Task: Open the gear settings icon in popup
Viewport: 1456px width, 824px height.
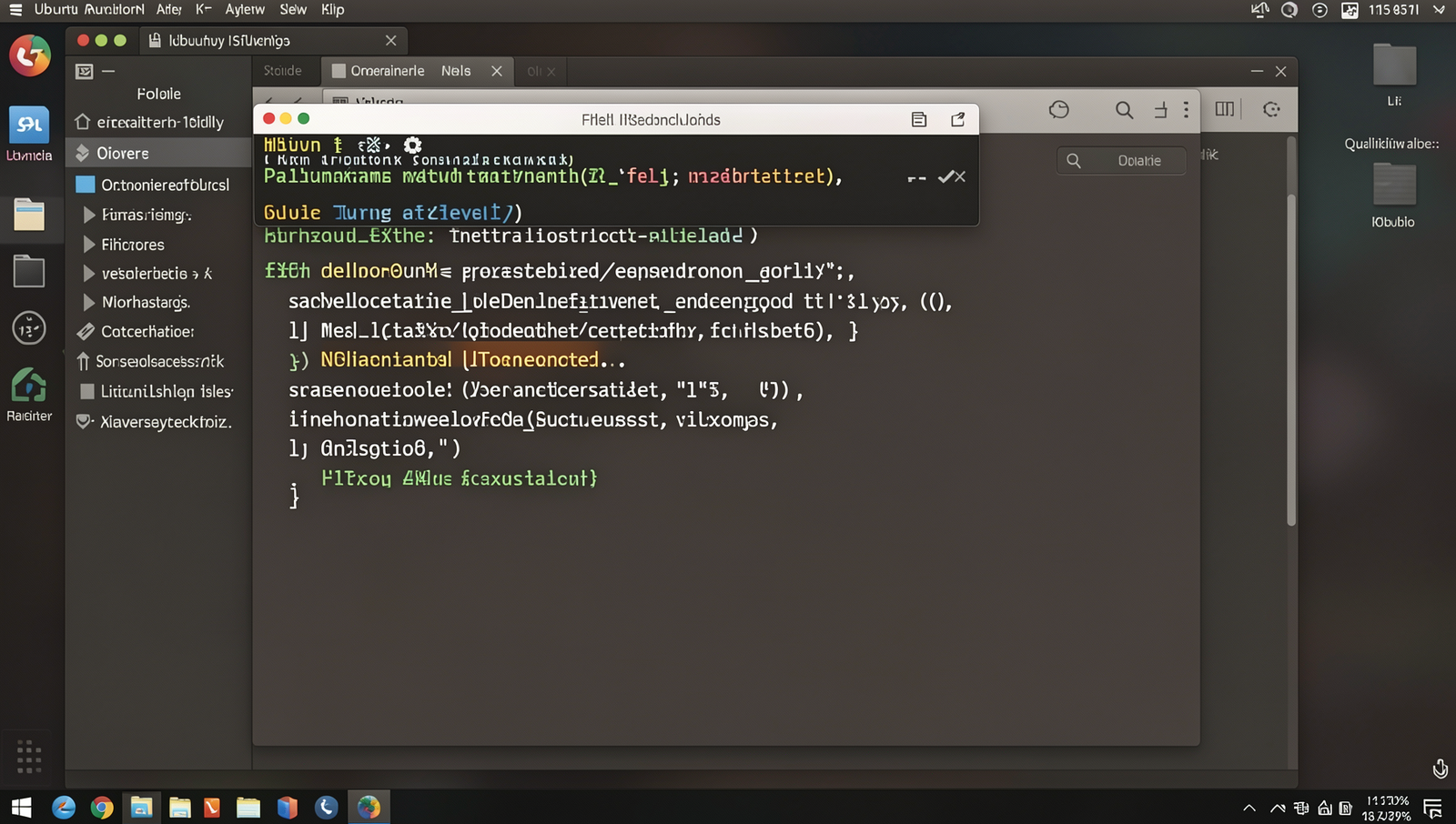Action: pyautogui.click(x=412, y=145)
